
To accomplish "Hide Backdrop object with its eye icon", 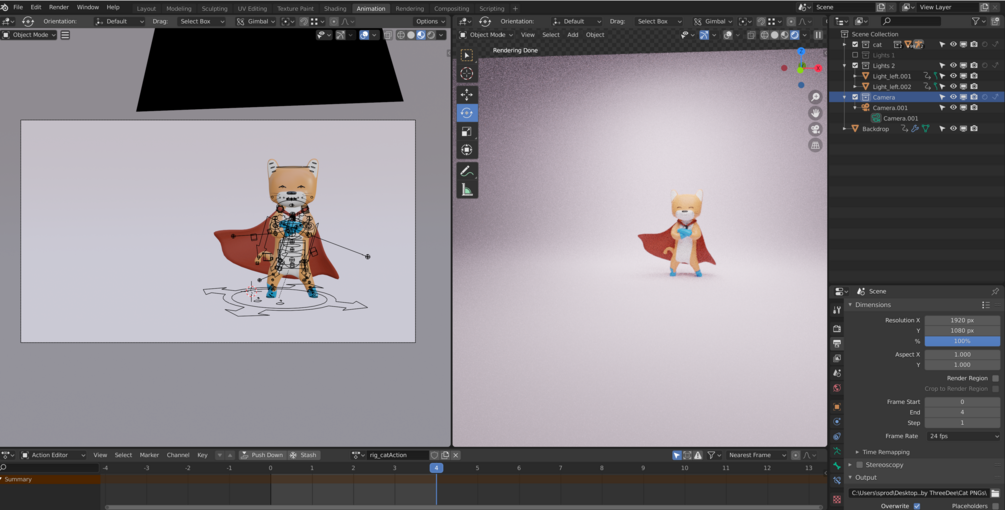I will pos(953,129).
